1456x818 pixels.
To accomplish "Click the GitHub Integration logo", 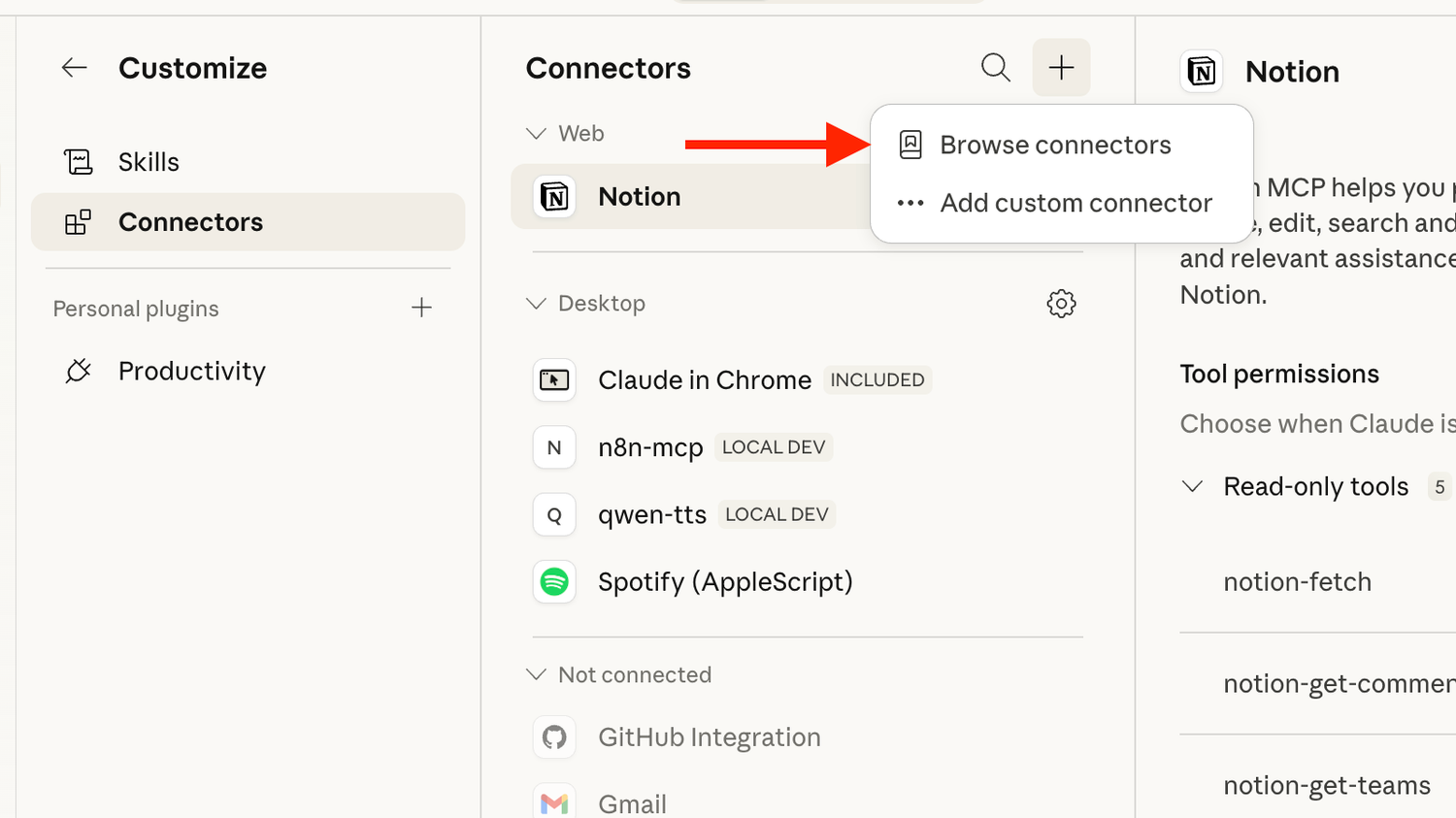I will 554,737.
